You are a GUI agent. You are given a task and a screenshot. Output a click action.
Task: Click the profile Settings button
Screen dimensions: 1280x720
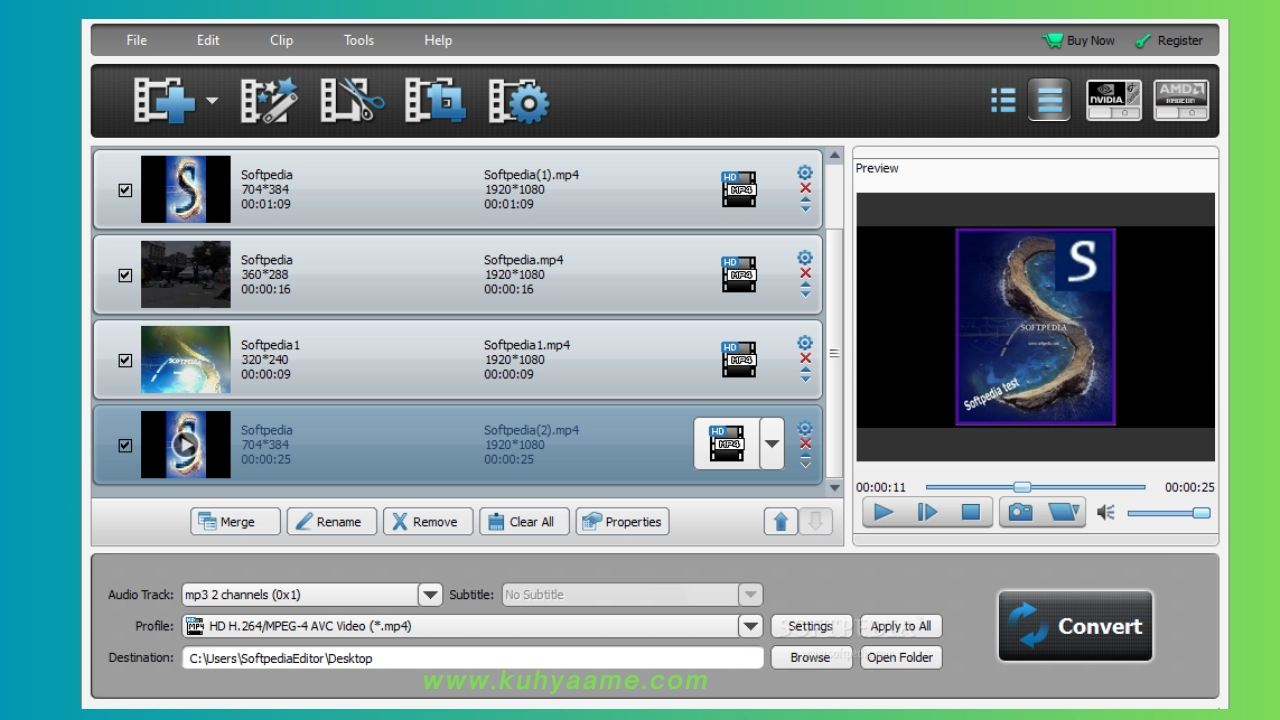tap(811, 626)
